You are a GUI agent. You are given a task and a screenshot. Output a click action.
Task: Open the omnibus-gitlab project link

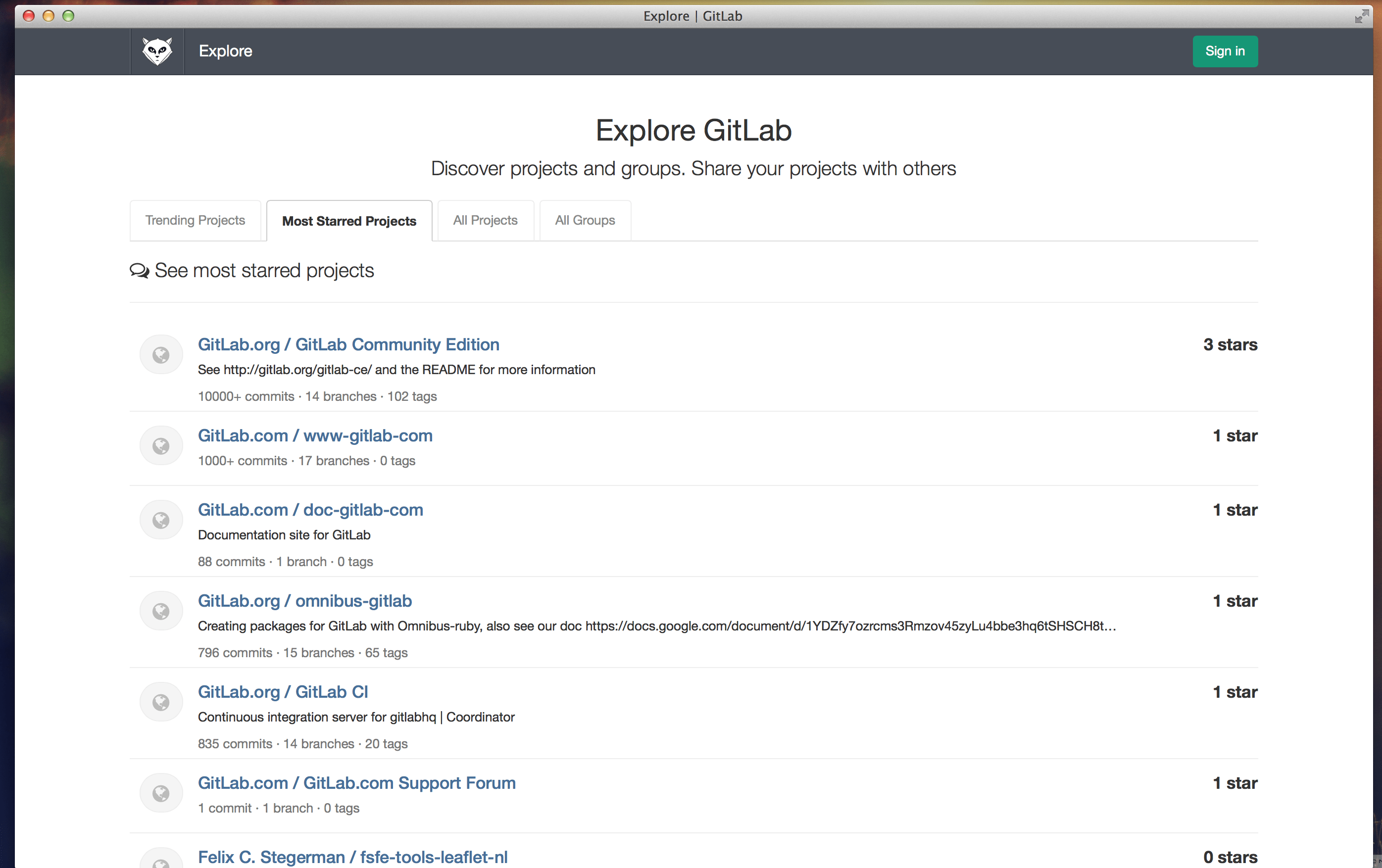305,601
